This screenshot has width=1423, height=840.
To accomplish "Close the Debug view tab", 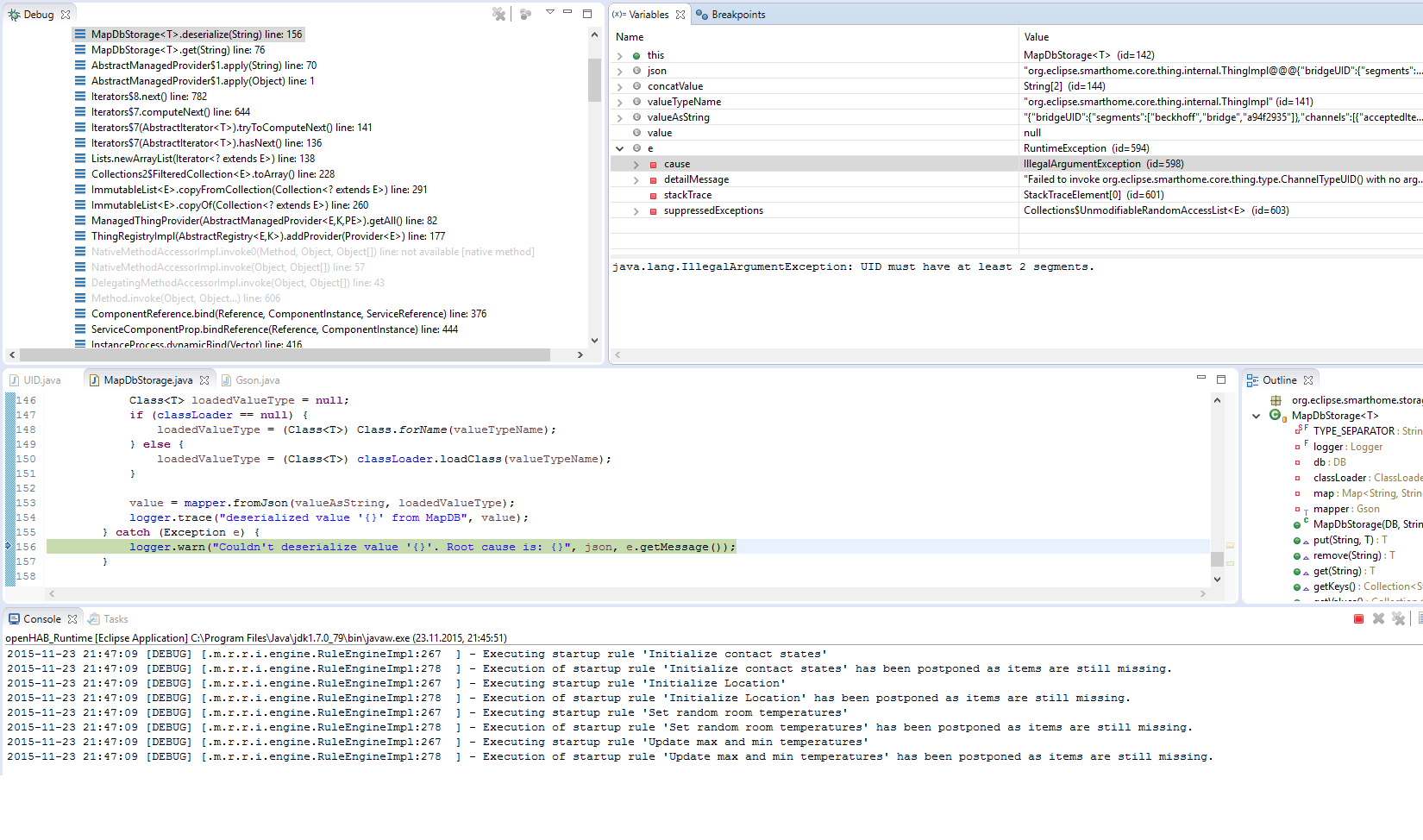I will pyautogui.click(x=66, y=15).
